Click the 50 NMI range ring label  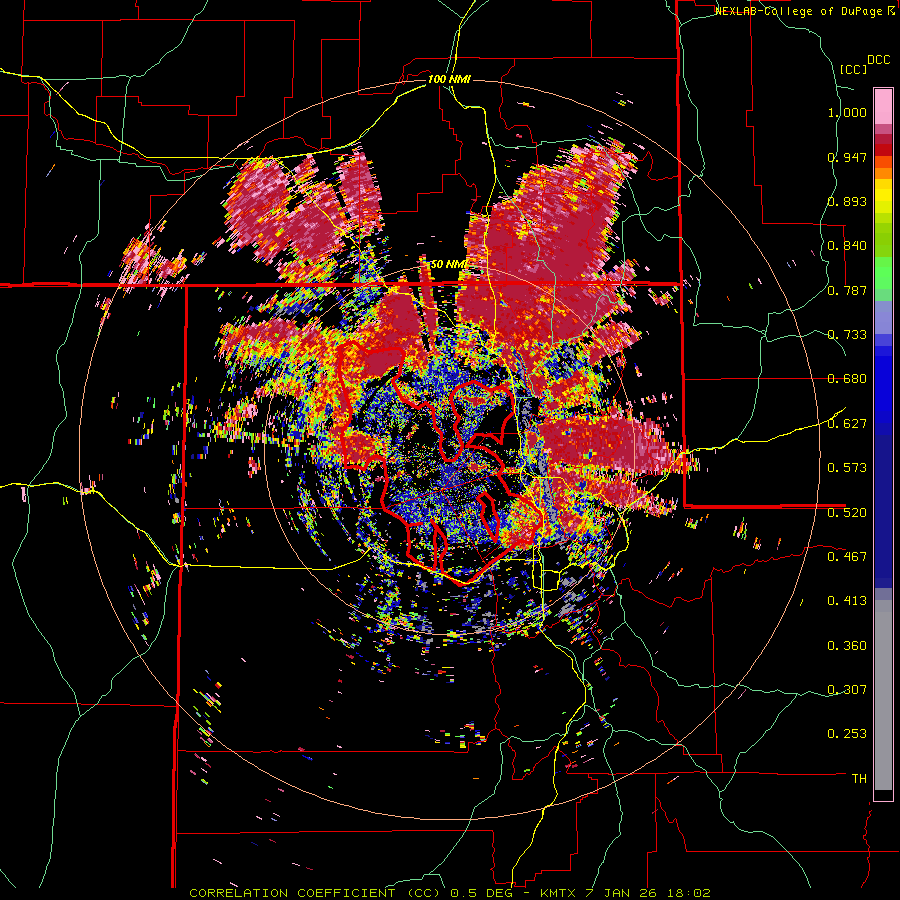click(449, 264)
